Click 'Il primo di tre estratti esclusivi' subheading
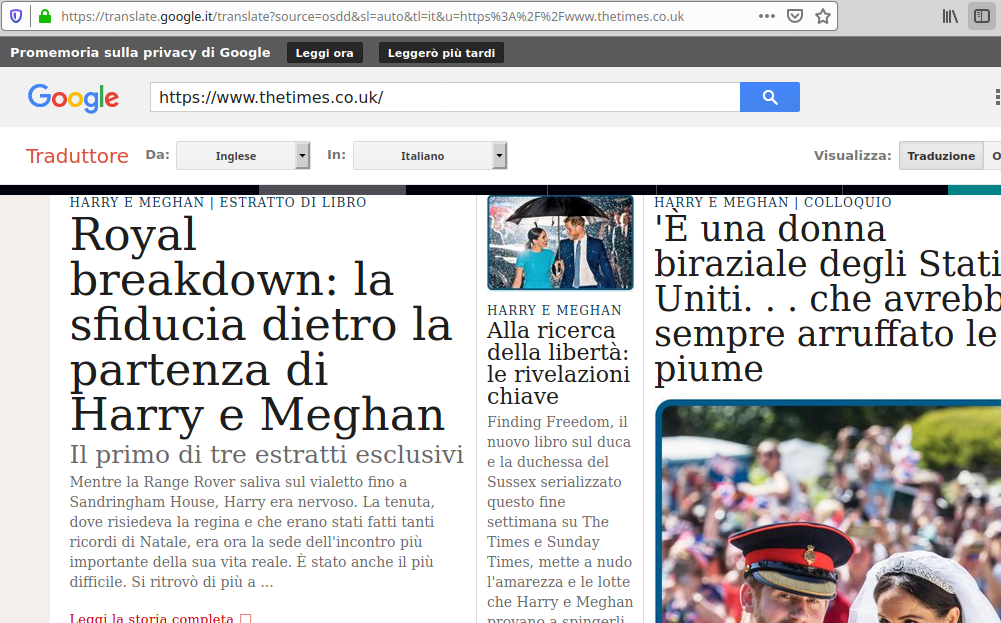1001x623 pixels. tap(267, 454)
